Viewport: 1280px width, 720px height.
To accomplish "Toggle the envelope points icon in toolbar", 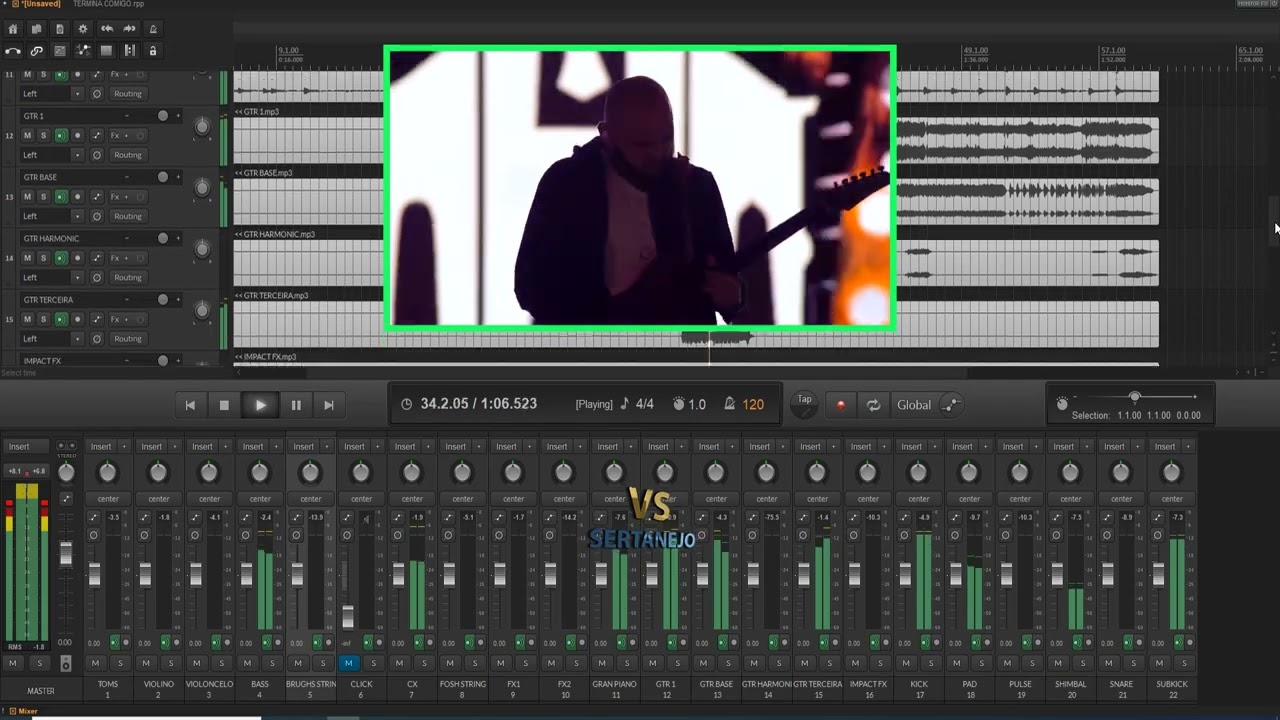I will [83, 51].
